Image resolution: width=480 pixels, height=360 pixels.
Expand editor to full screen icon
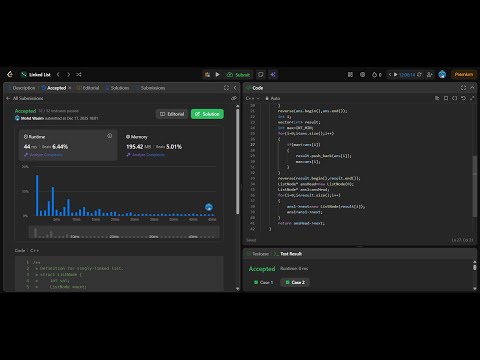[x=472, y=98]
